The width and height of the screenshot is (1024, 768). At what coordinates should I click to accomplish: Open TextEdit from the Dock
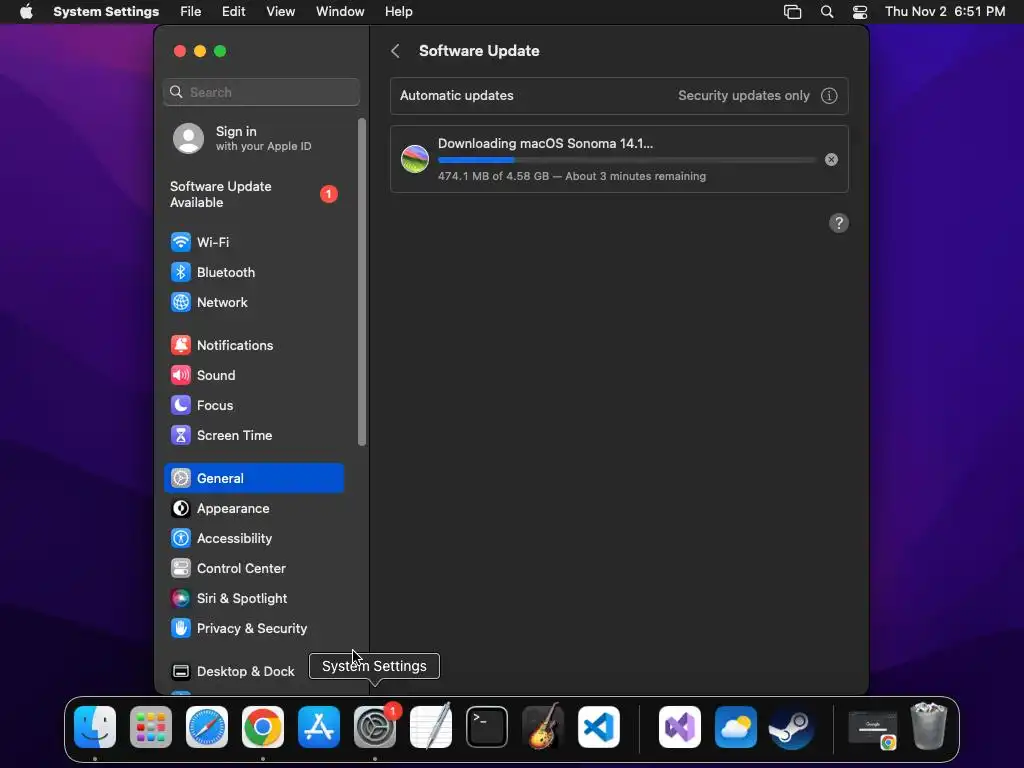431,727
